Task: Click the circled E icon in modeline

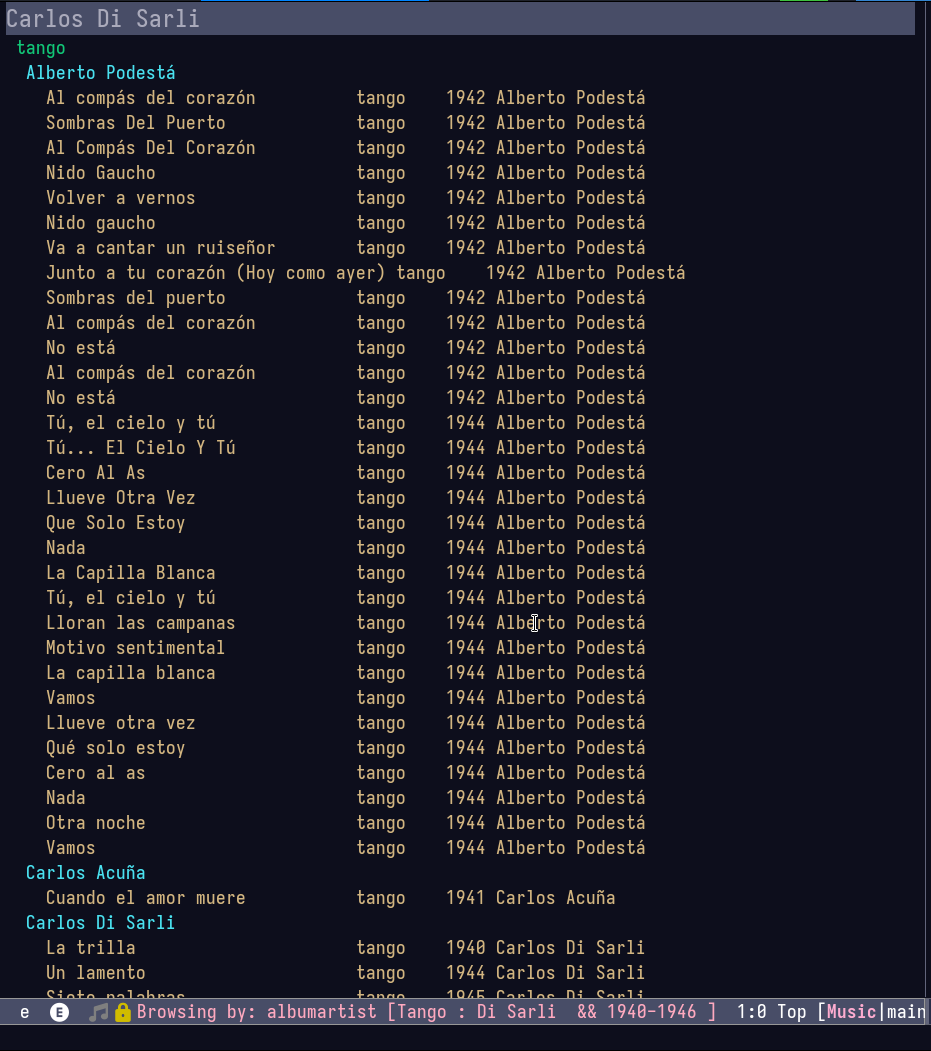Action: [x=60, y=1012]
